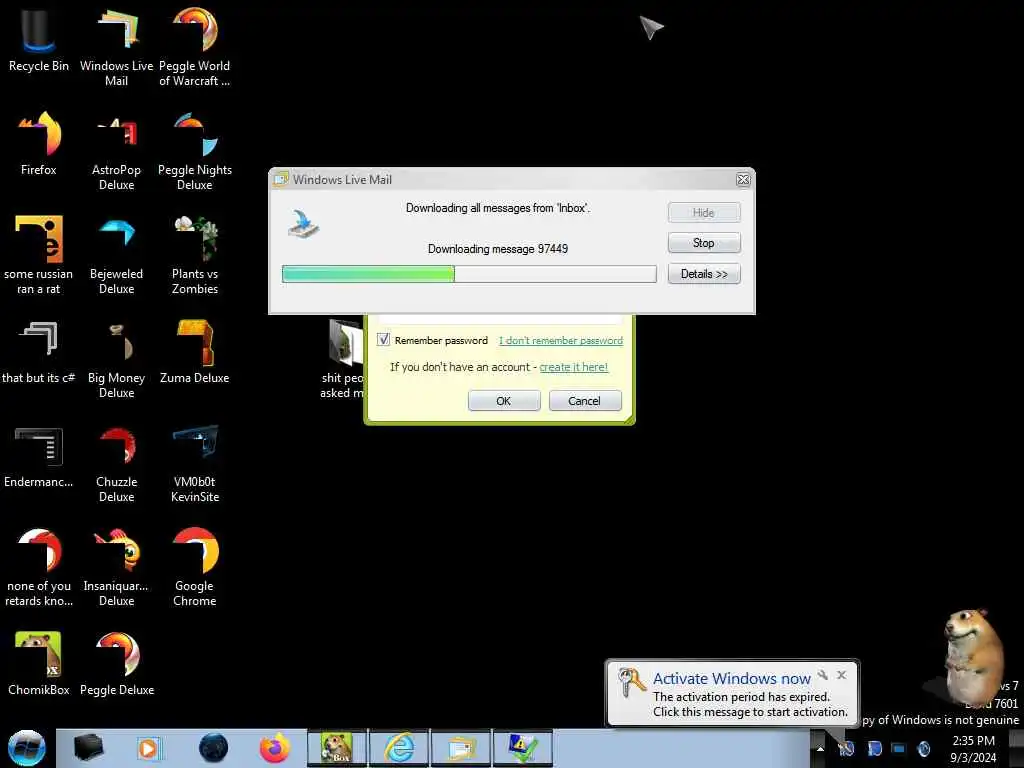Select the VM0b0t KevinSite desktop icon
The height and width of the screenshot is (768, 1024).
click(195, 462)
